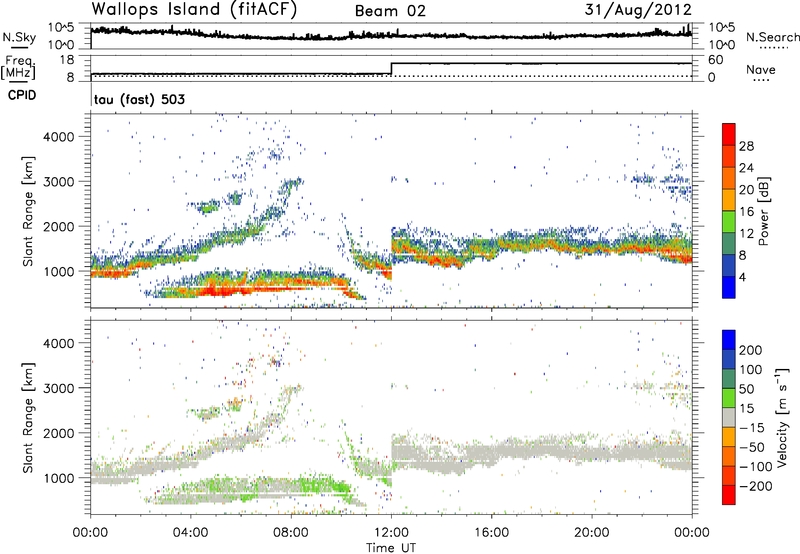Pick the red-orange -200 to -100 velocity swatch
Image resolution: width=800 pixels, height=554 pixels.
pyautogui.click(x=729, y=475)
